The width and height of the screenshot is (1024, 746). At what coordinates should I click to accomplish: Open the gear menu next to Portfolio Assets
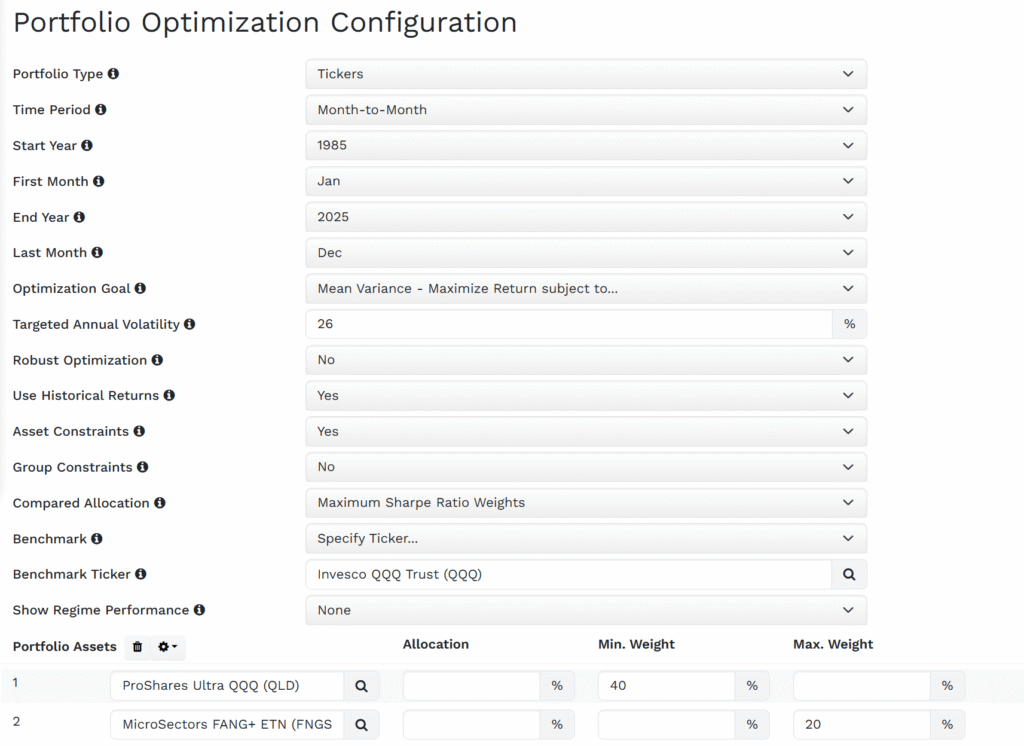pyautogui.click(x=169, y=647)
